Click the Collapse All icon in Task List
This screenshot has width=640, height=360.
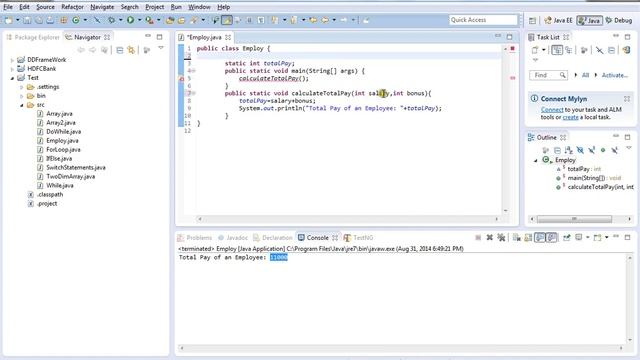[x=611, y=50]
